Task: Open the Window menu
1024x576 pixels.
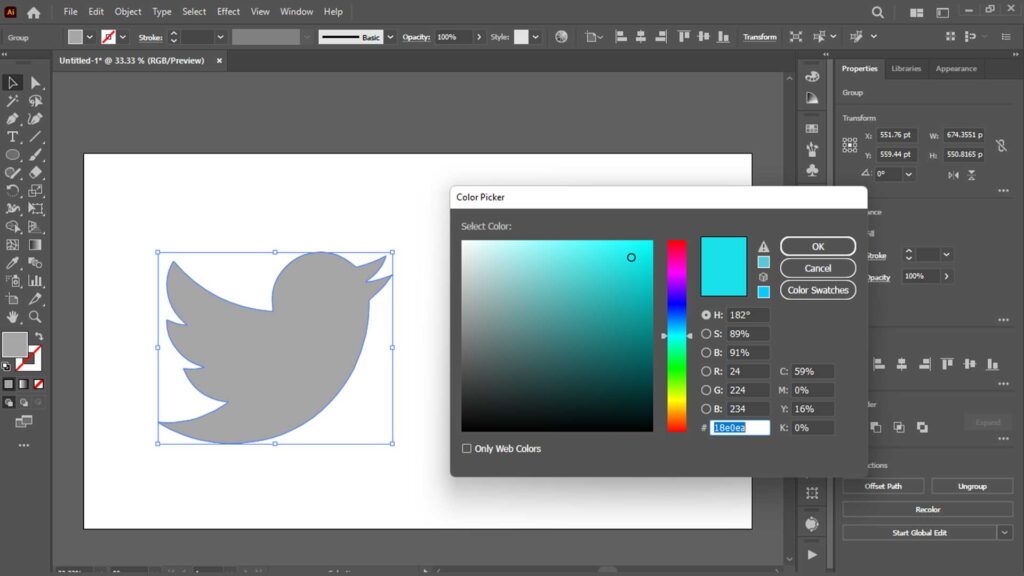Action: (296, 12)
